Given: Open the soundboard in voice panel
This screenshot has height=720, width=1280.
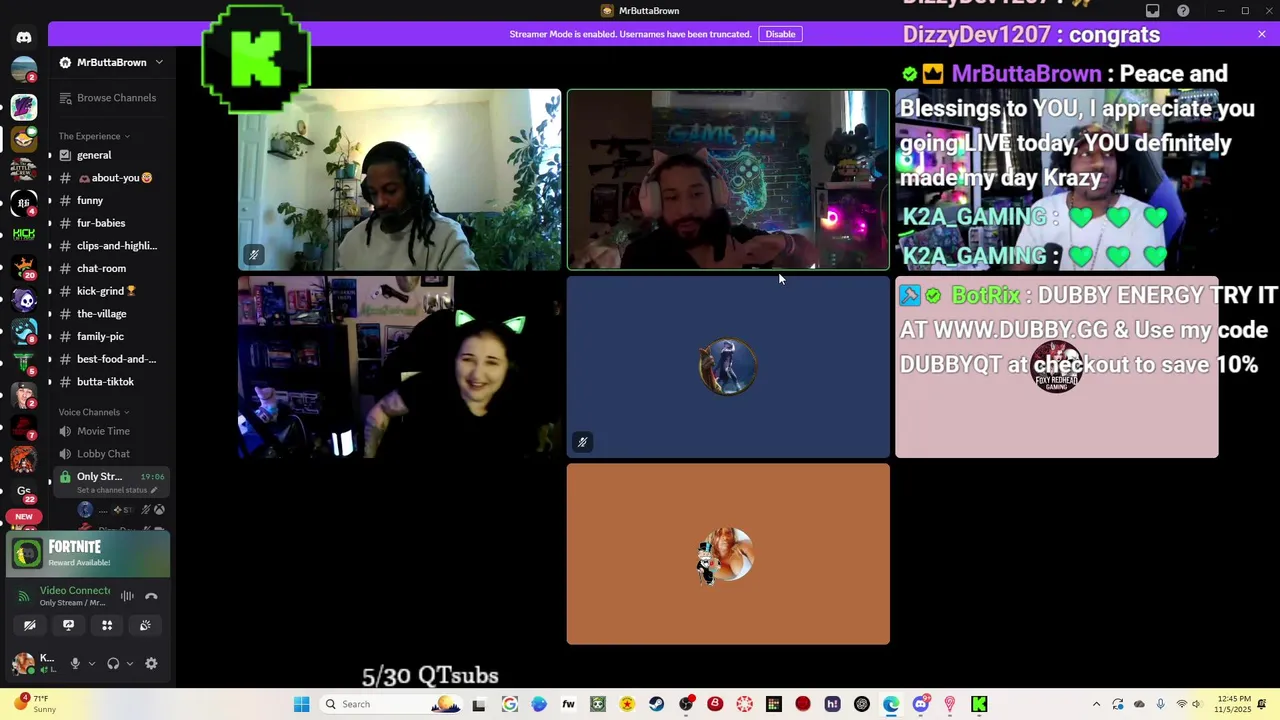Looking at the screenshot, I should 145,625.
